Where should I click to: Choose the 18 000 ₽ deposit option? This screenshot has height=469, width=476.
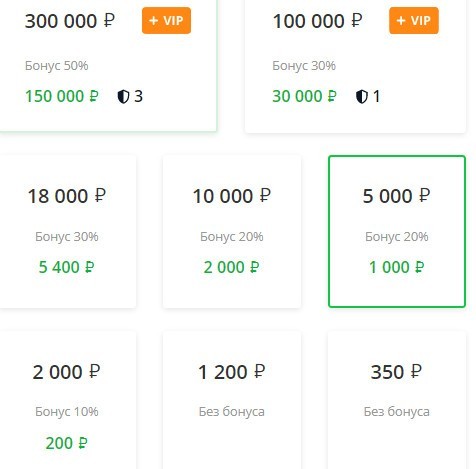click(x=68, y=231)
